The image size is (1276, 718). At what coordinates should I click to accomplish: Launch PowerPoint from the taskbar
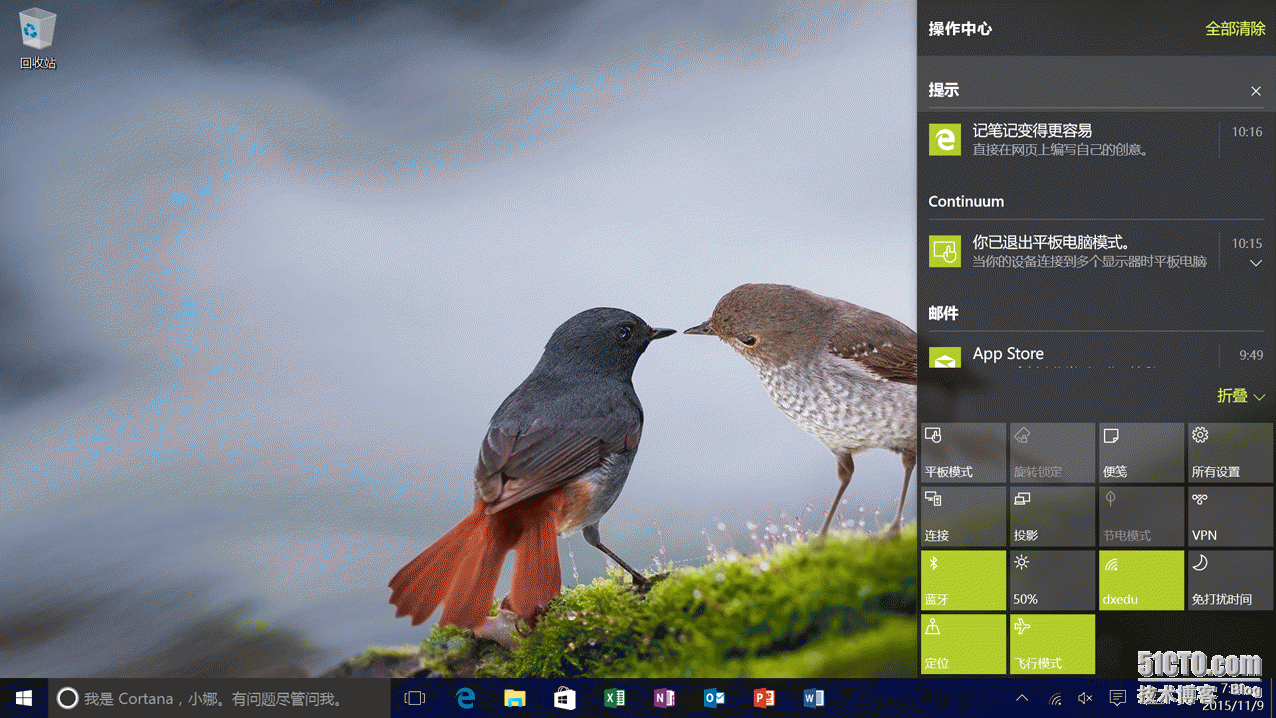click(764, 698)
